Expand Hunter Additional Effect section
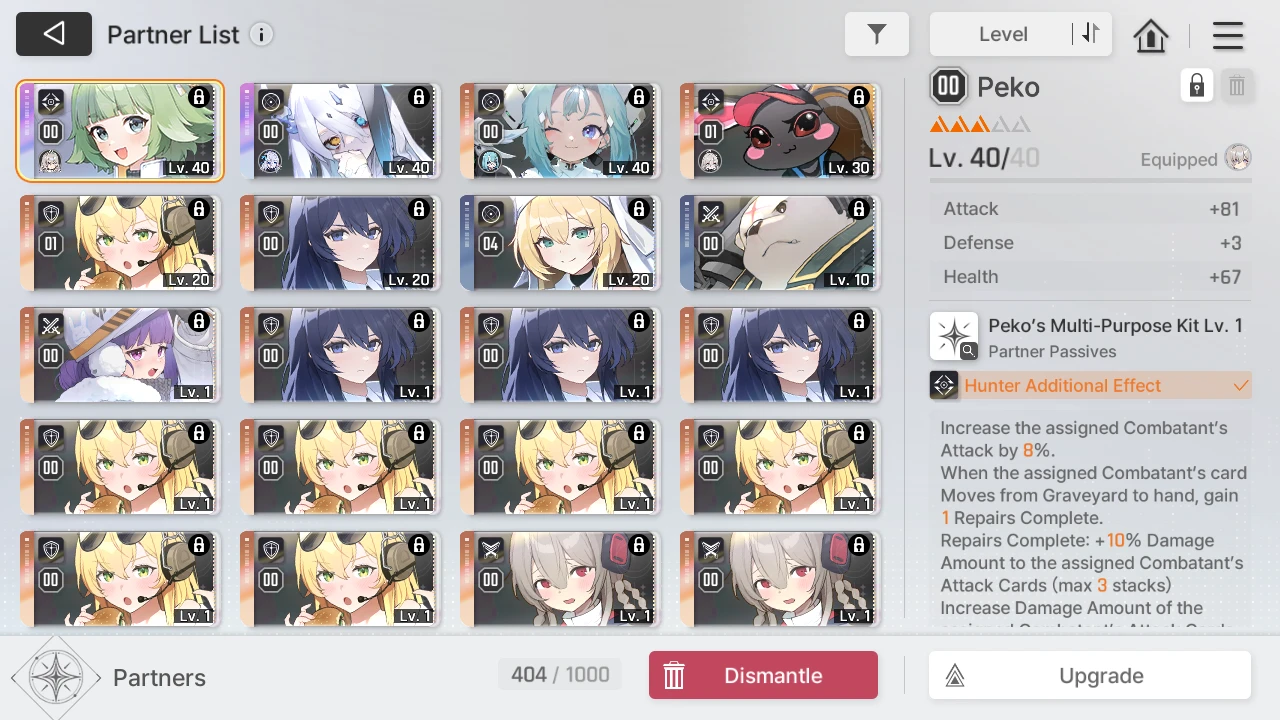Image resolution: width=1280 pixels, height=720 pixels. (x=1090, y=385)
